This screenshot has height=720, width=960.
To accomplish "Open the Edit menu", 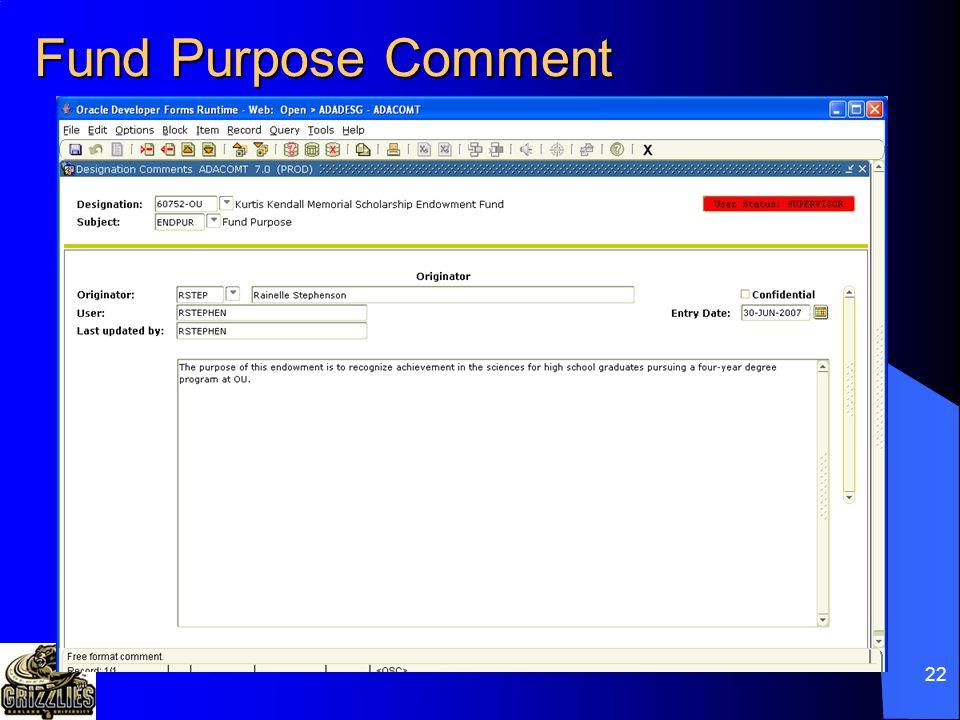I will click(x=97, y=130).
